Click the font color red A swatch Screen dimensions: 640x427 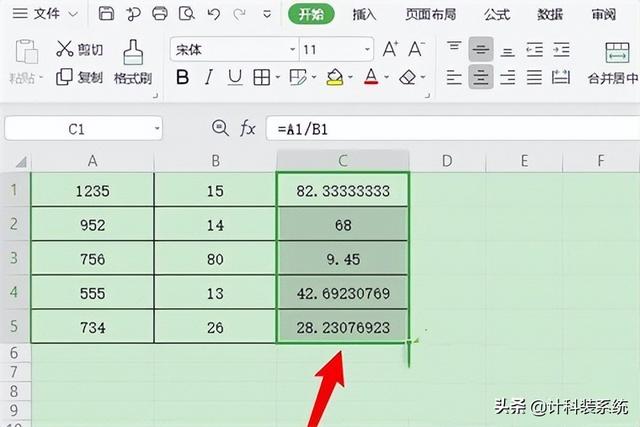click(370, 77)
